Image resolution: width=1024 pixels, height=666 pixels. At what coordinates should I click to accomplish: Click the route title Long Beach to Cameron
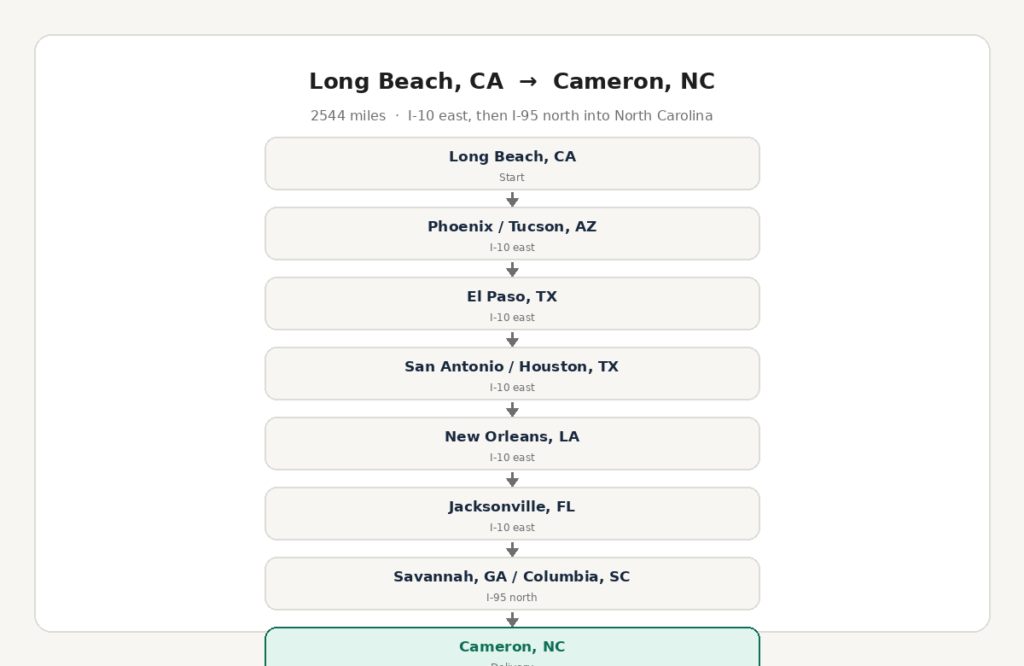[x=512, y=82]
